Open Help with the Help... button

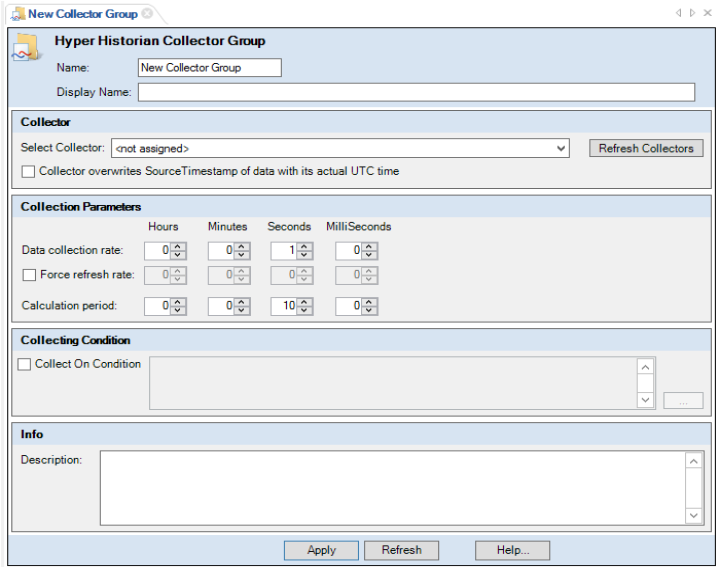tap(512, 550)
